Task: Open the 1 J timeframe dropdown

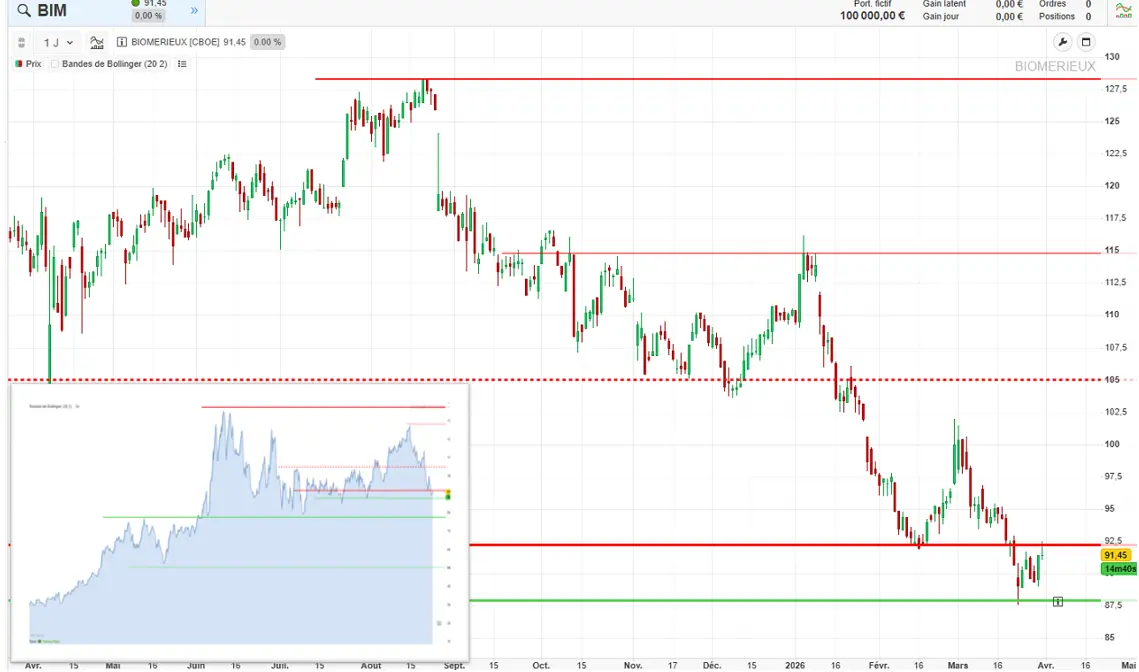Action: [58, 43]
